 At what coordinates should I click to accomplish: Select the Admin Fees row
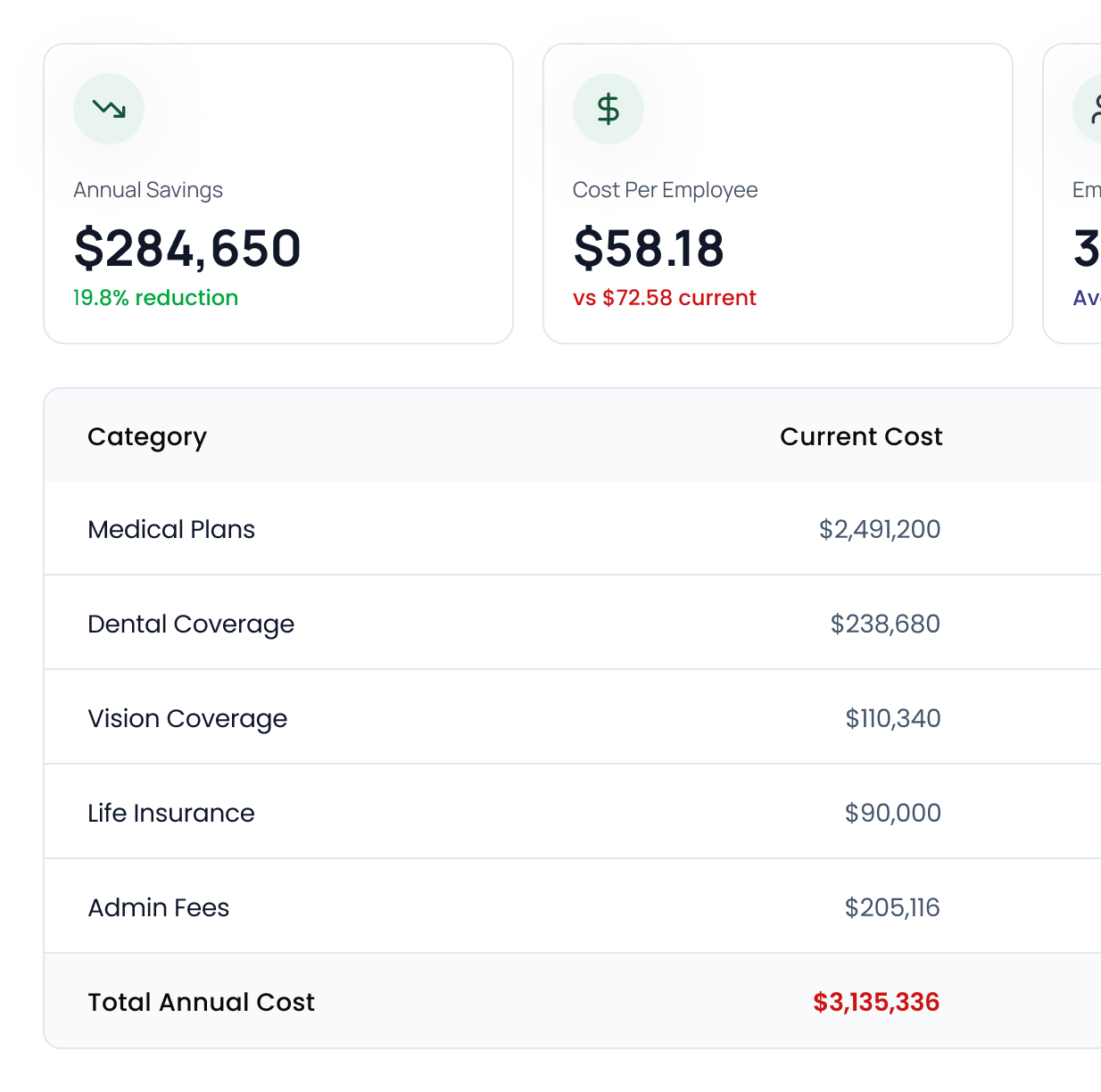159,908
